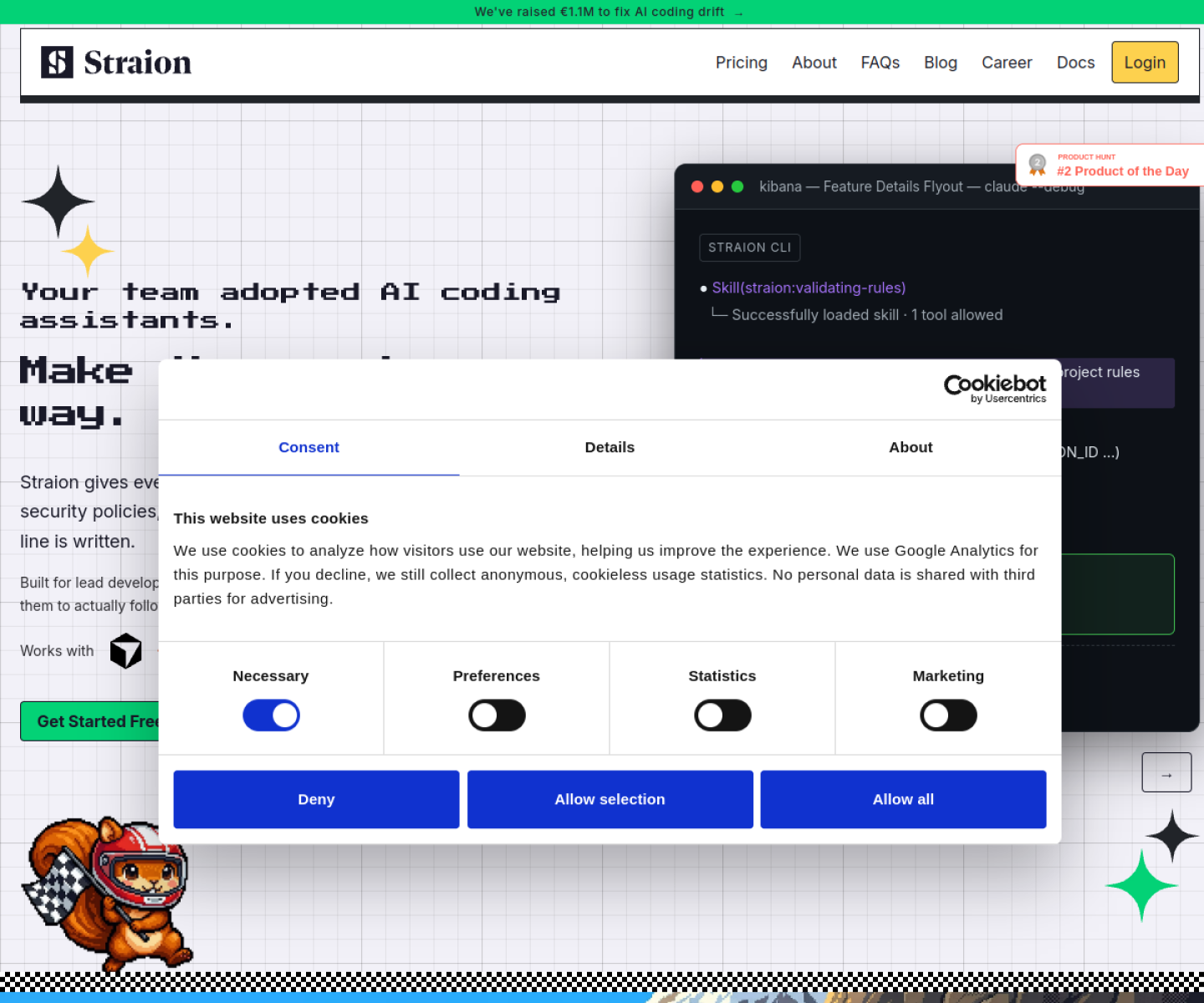Click the Allow all button
The height and width of the screenshot is (1003, 1204).
click(x=903, y=799)
